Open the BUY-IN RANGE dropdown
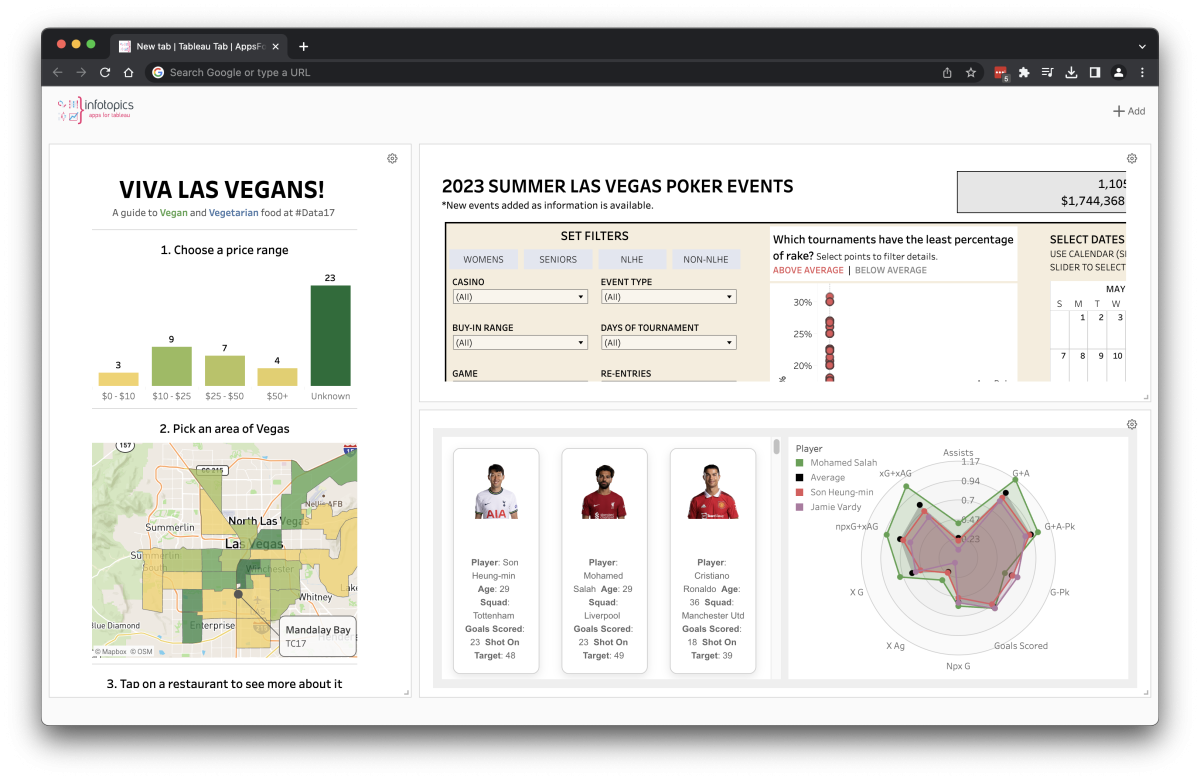Screen dimensions: 1200x780 (x=519, y=342)
